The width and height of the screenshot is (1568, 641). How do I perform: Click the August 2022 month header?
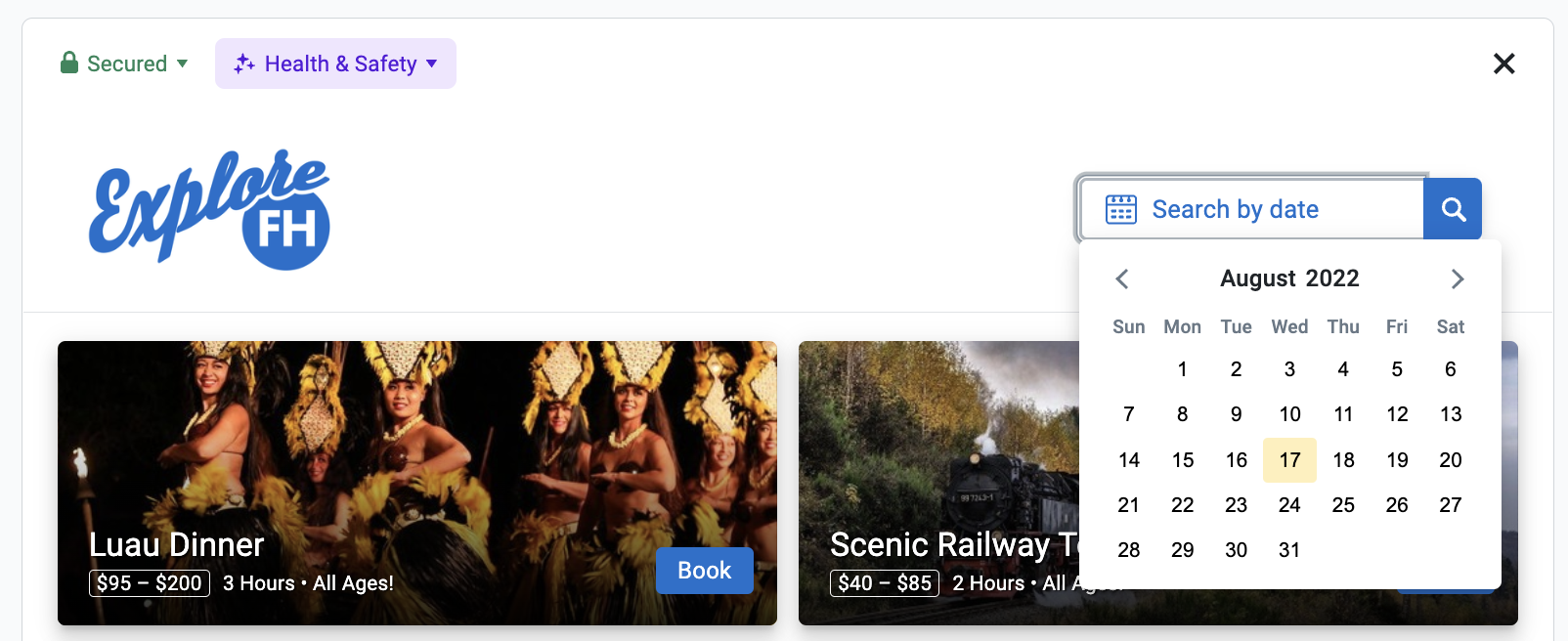1289,278
